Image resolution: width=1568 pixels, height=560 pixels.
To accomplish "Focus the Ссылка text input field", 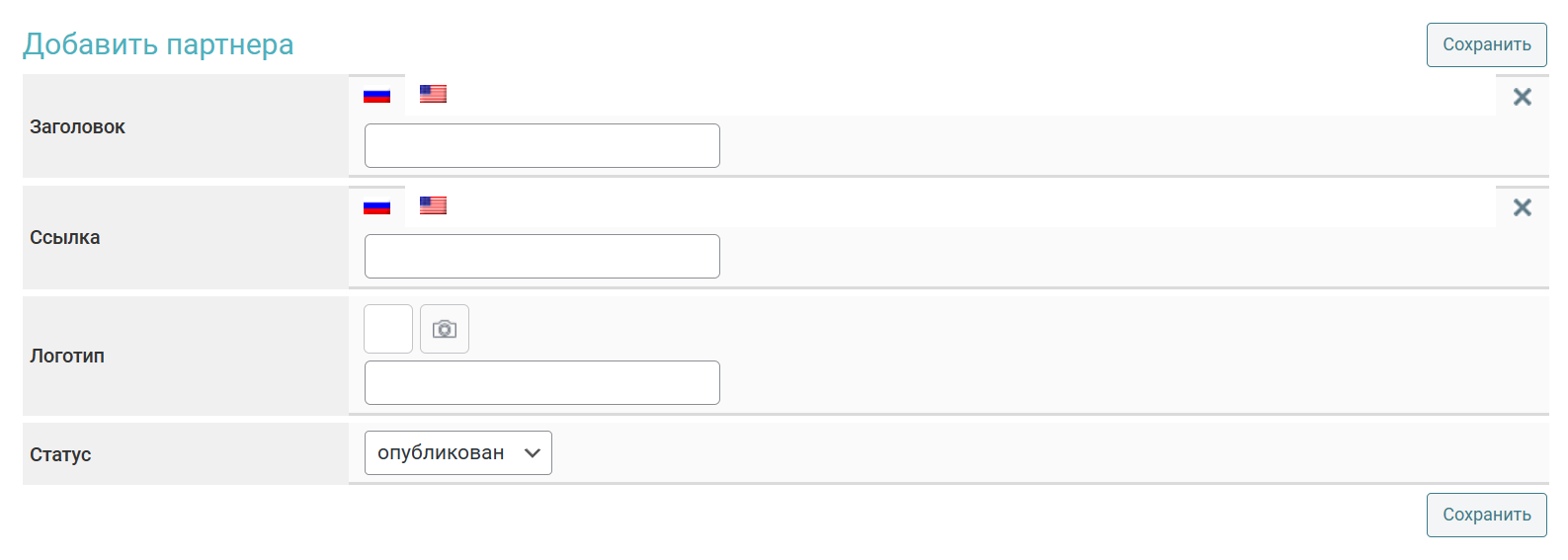I will click(541, 256).
